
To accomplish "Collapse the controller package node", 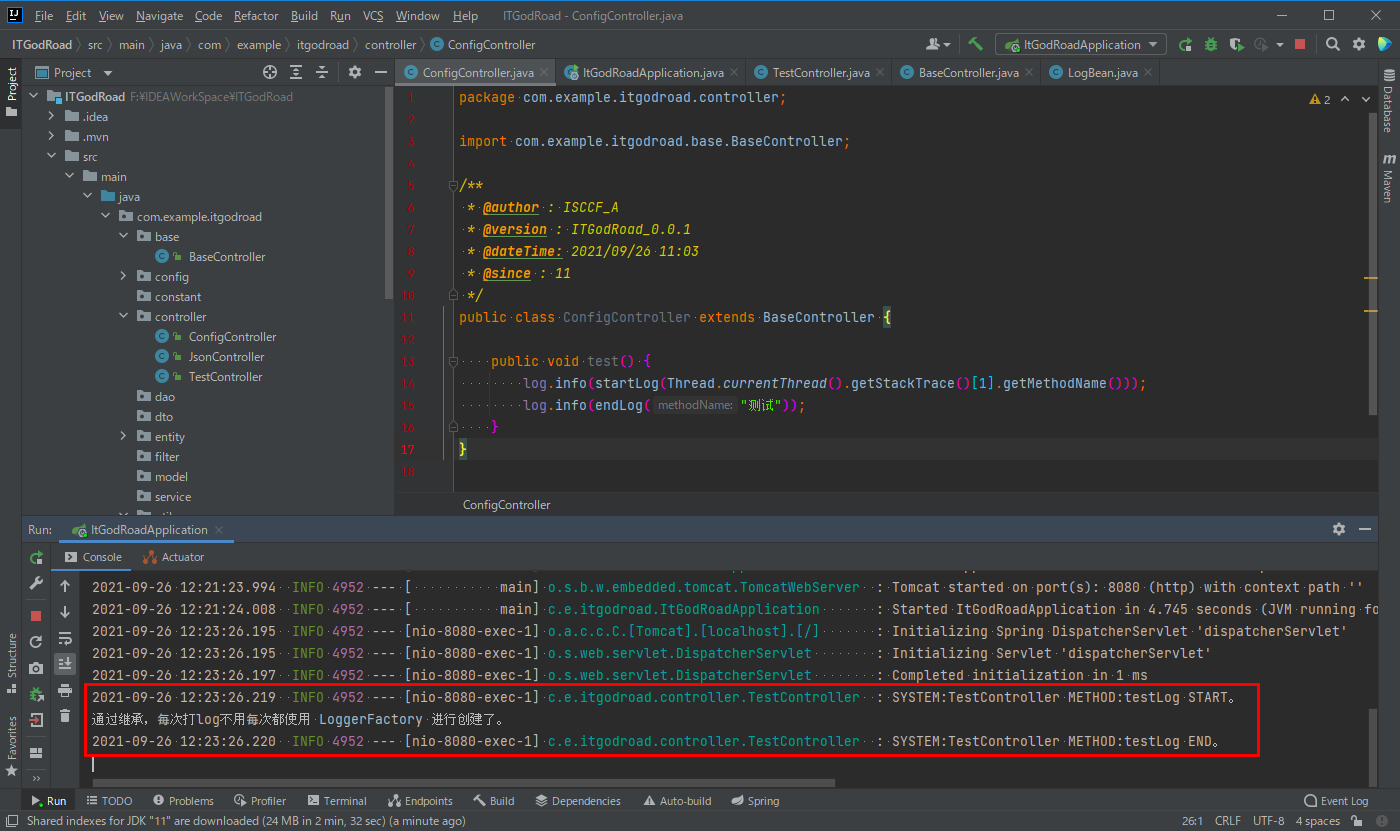I will 123,317.
